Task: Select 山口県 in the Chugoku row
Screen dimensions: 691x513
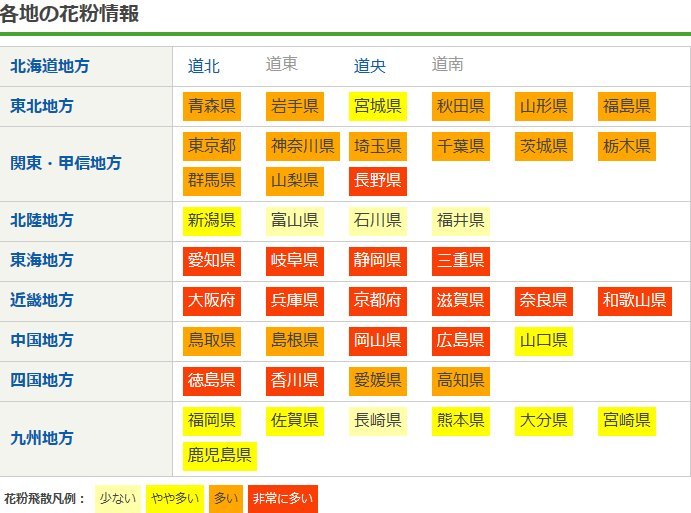Action: point(544,340)
